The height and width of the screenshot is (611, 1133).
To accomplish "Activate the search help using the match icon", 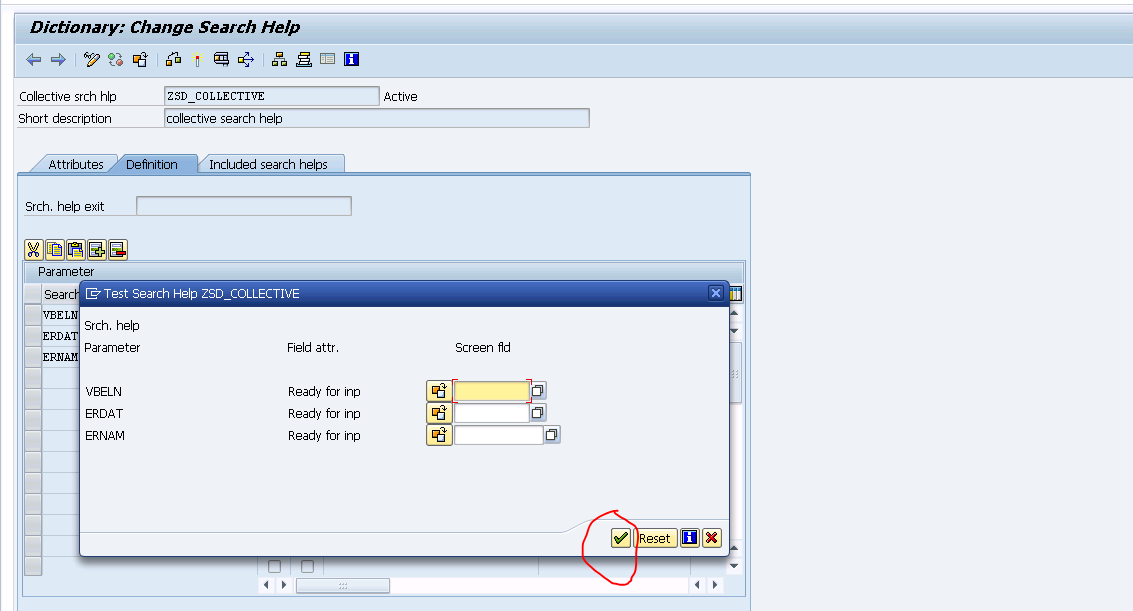I will (197, 59).
